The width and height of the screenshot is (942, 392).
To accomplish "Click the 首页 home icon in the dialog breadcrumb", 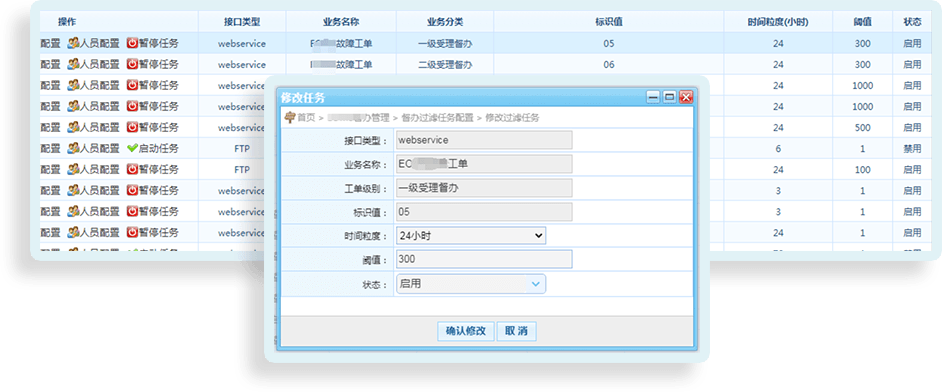I will point(290,117).
